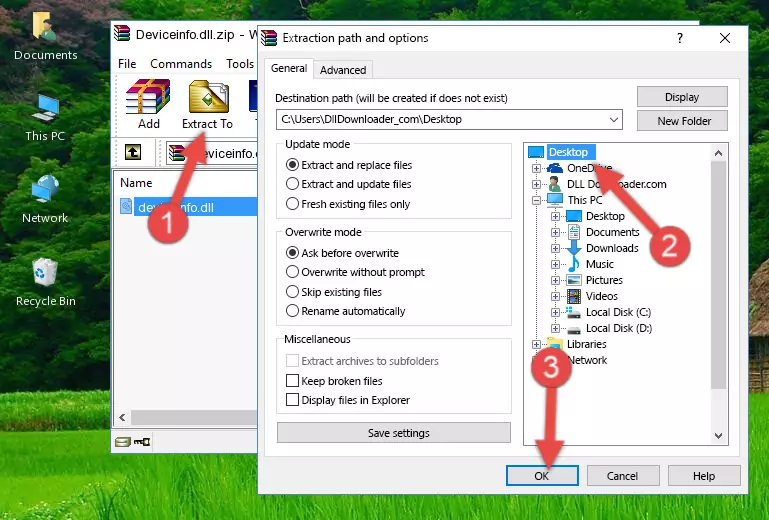769x520 pixels.
Task: Expand the Desktop node under This PC
Action: tap(555, 216)
